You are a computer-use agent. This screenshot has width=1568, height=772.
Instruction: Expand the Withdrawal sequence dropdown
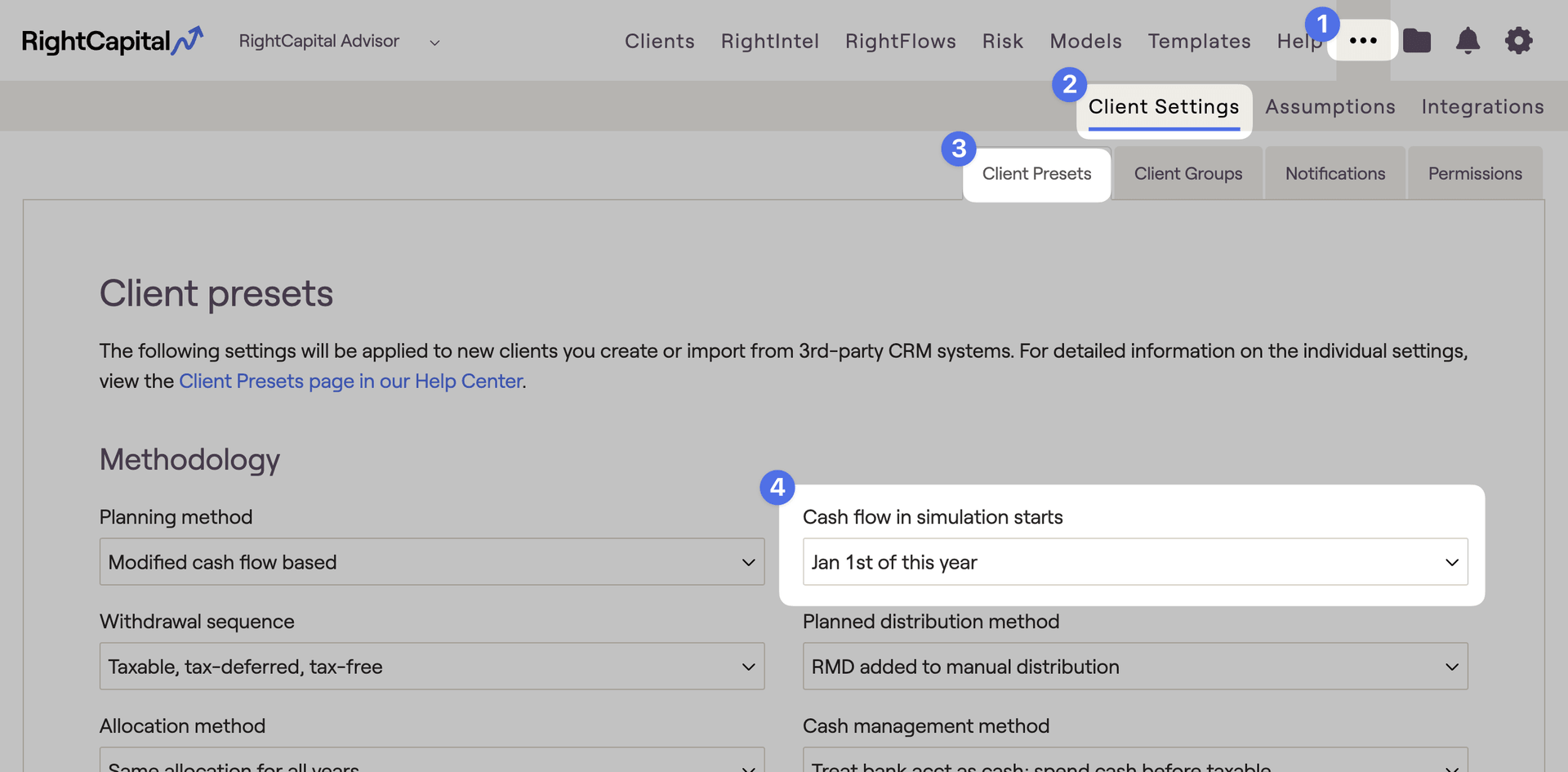[x=432, y=667]
